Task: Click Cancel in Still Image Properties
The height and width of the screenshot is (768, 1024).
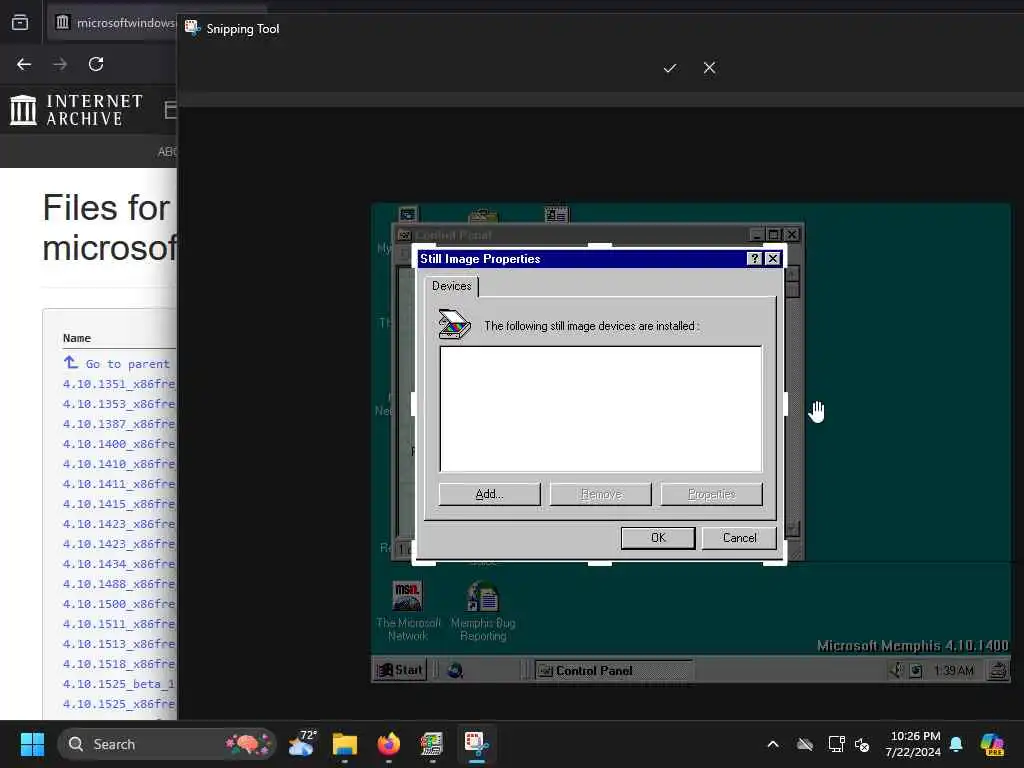Action: 739,538
